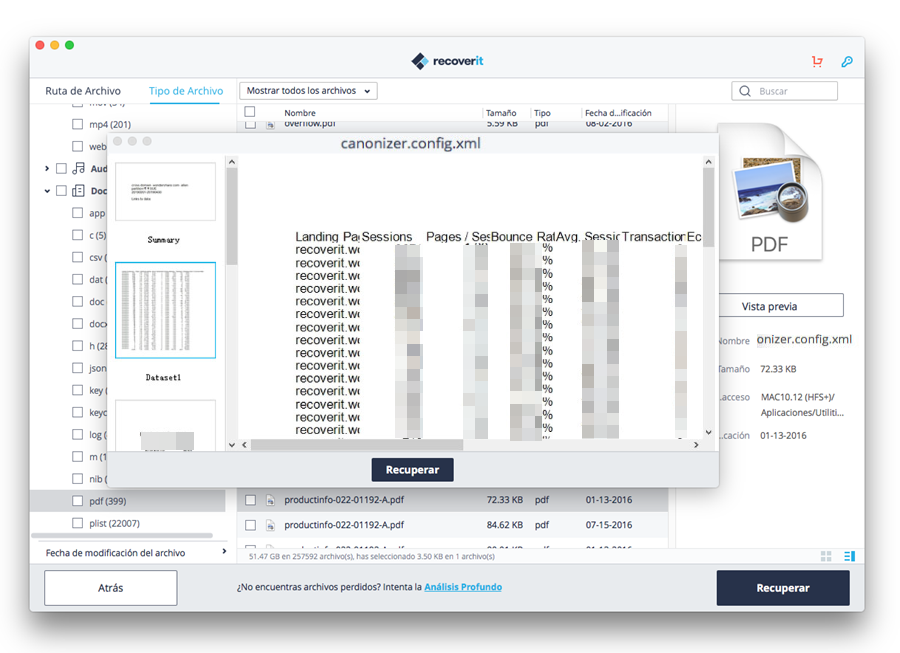Image resolution: width=900 pixels, height=653 pixels.
Task: Click the preview vertical scrollbar thumb
Action: coord(708,207)
